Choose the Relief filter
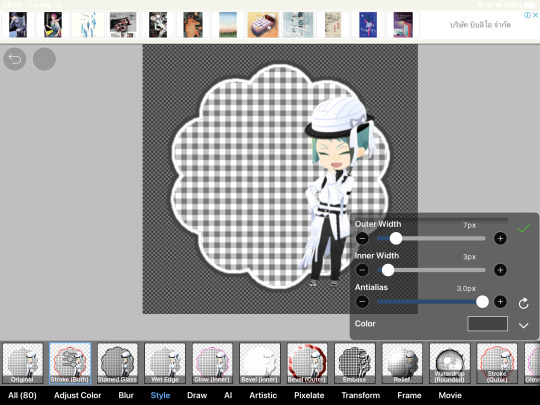The height and width of the screenshot is (405, 540). (x=402, y=363)
